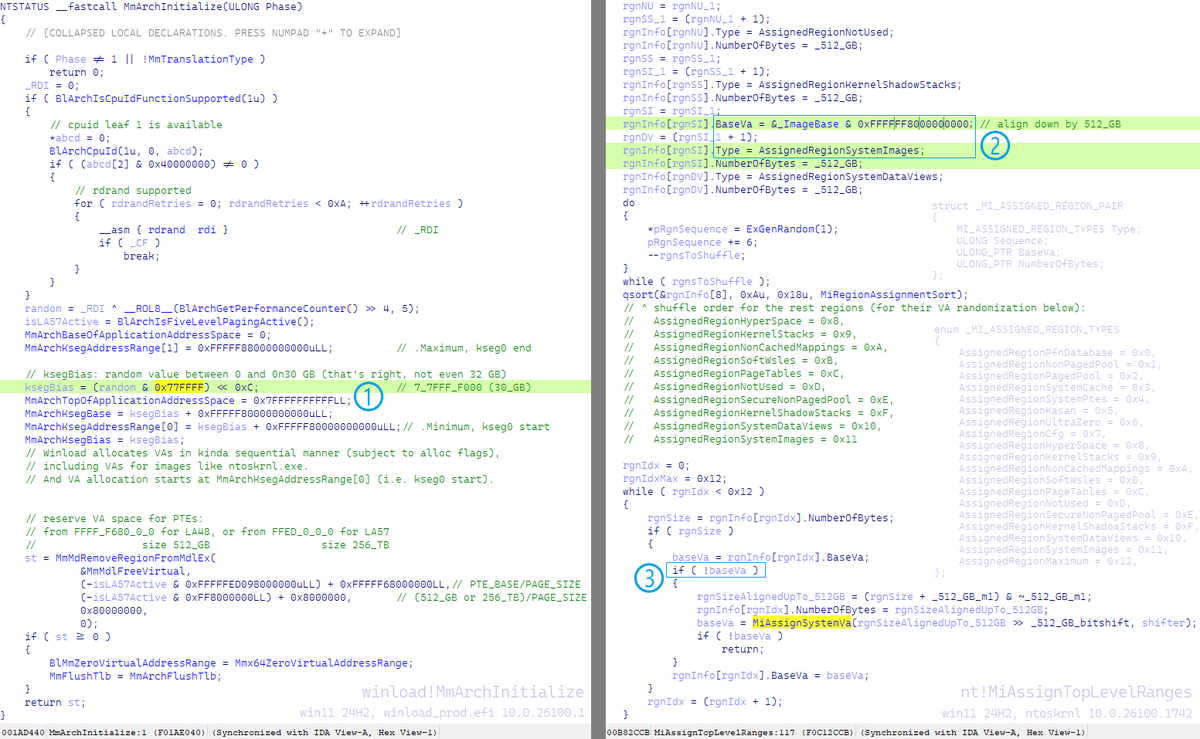
Task: Select the 'MmArchKsegBase = ksegBias +' line
Action: click(177, 412)
